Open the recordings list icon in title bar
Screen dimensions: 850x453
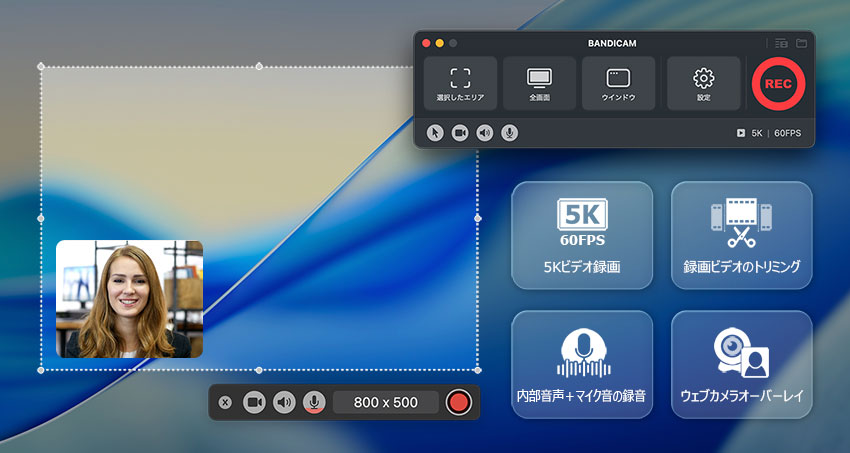[781, 43]
